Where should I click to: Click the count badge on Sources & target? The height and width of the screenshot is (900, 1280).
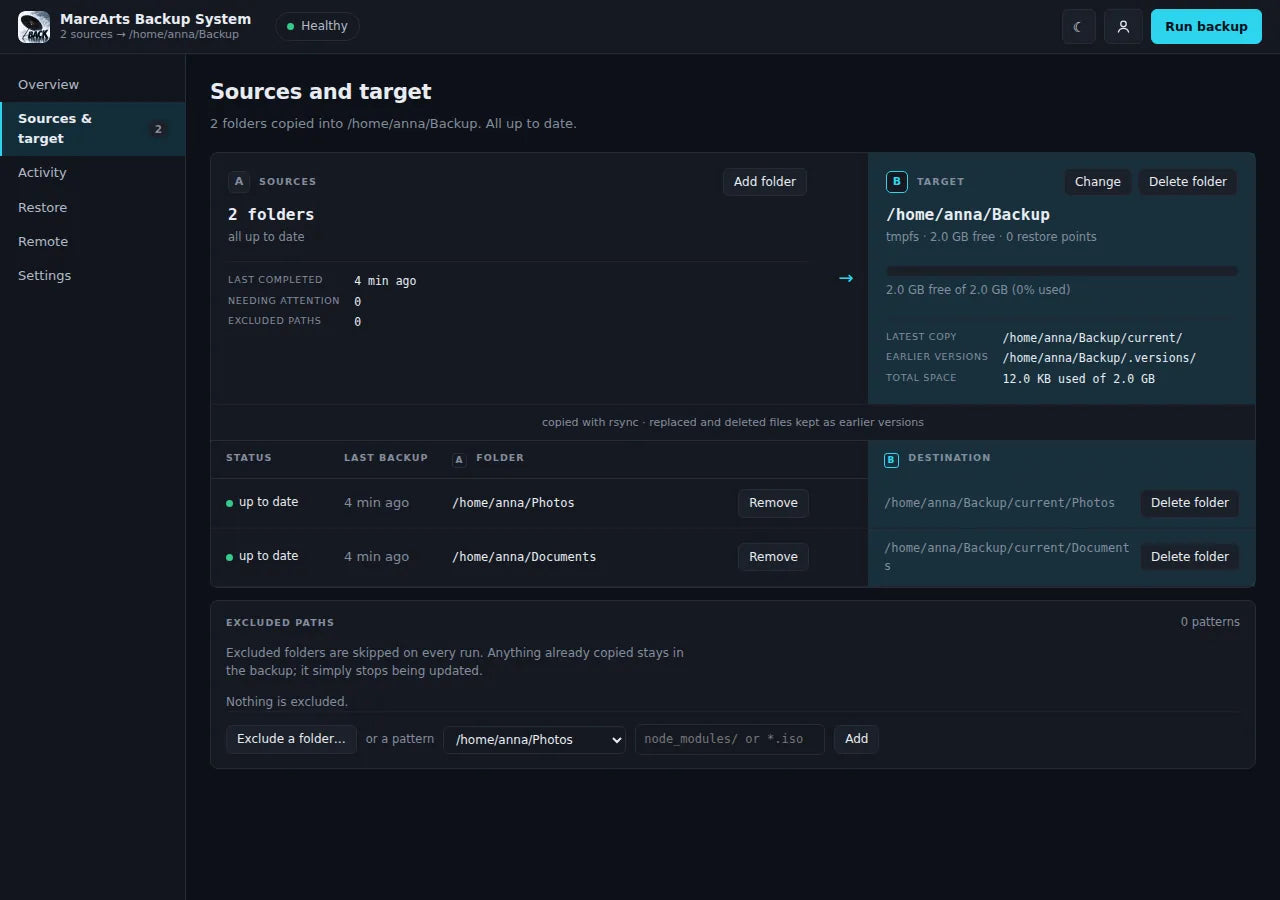click(158, 129)
